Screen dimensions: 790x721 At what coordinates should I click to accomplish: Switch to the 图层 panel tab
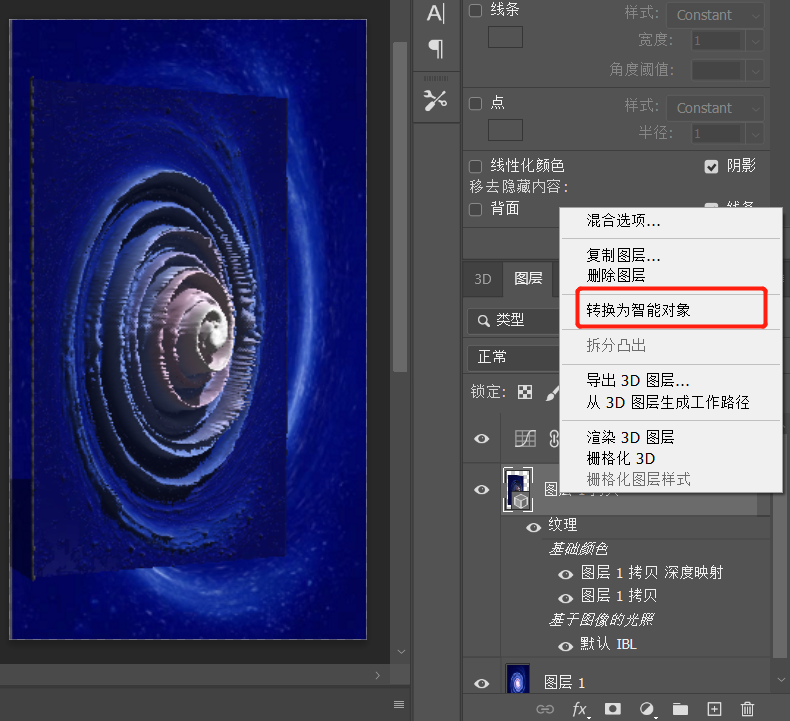(528, 279)
